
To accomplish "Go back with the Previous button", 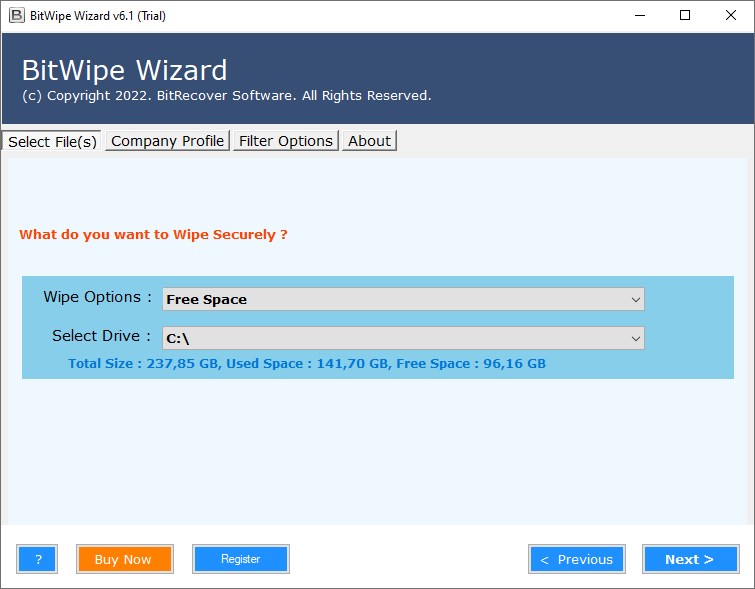I will [577, 559].
